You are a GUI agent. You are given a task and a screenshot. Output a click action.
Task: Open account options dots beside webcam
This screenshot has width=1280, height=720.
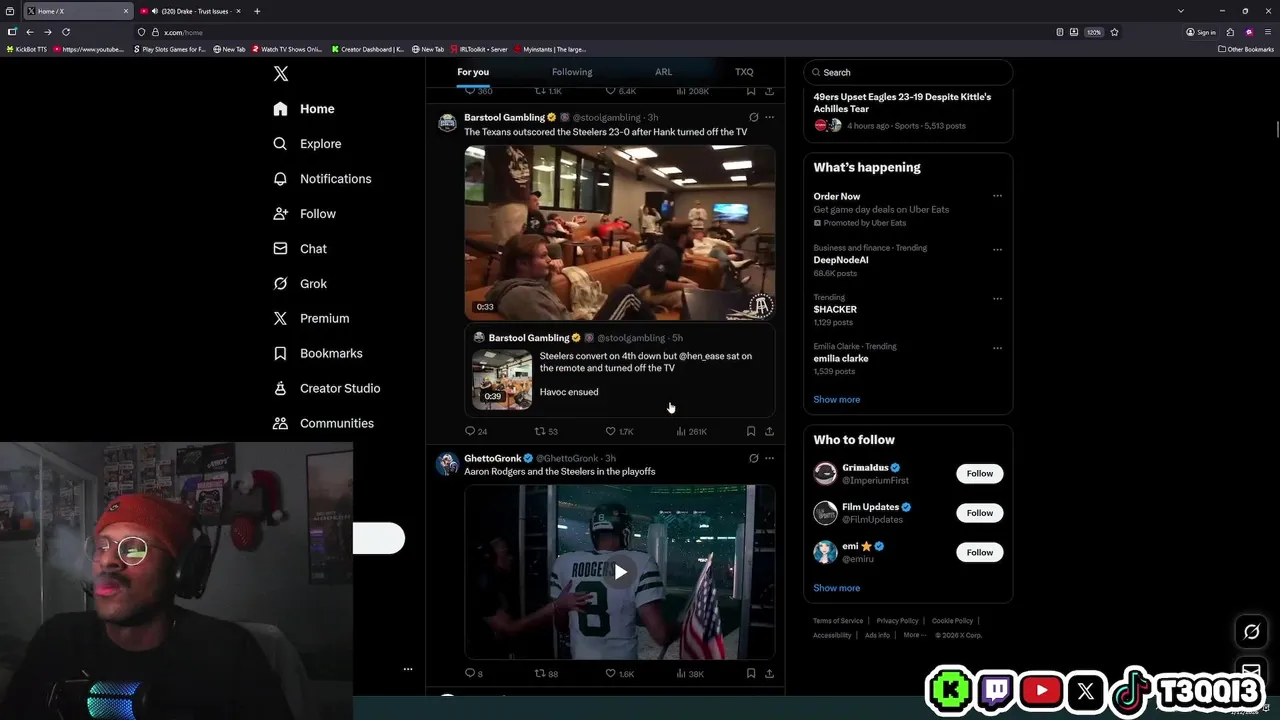point(408,669)
